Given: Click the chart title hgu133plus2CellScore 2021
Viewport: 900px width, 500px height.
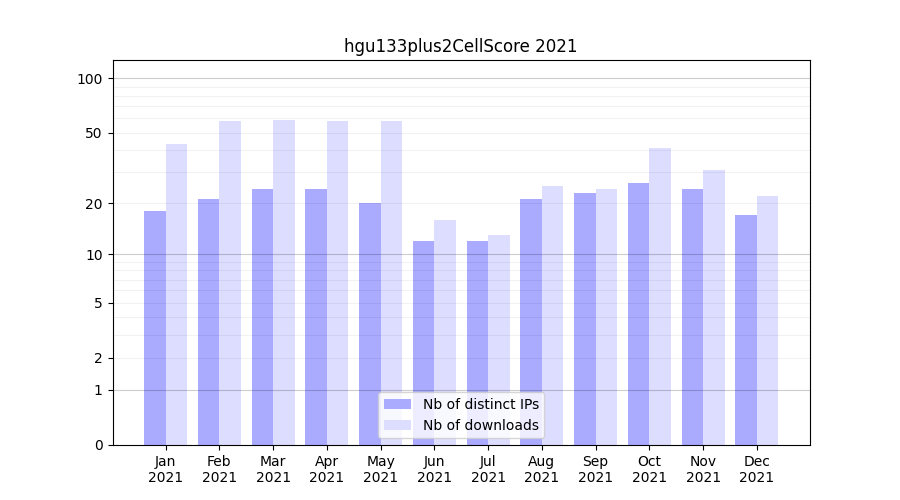Looking at the screenshot, I should click(460, 46).
